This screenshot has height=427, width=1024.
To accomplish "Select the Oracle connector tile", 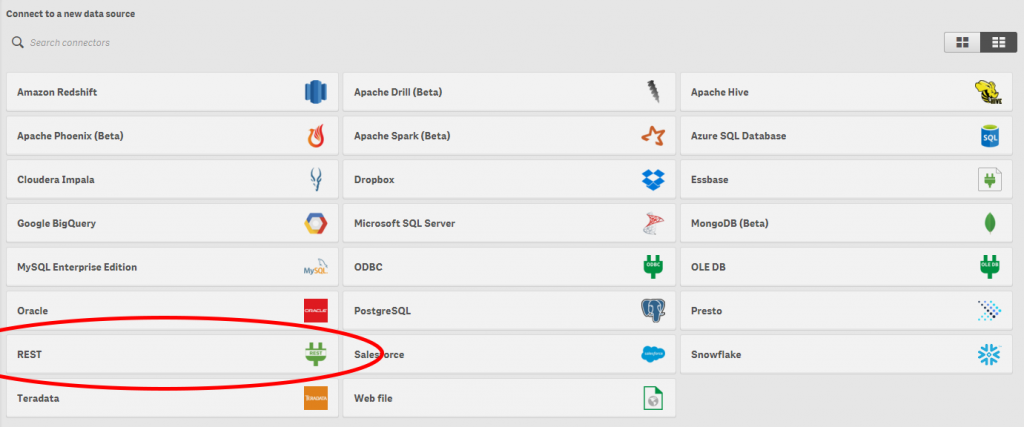I will (172, 311).
